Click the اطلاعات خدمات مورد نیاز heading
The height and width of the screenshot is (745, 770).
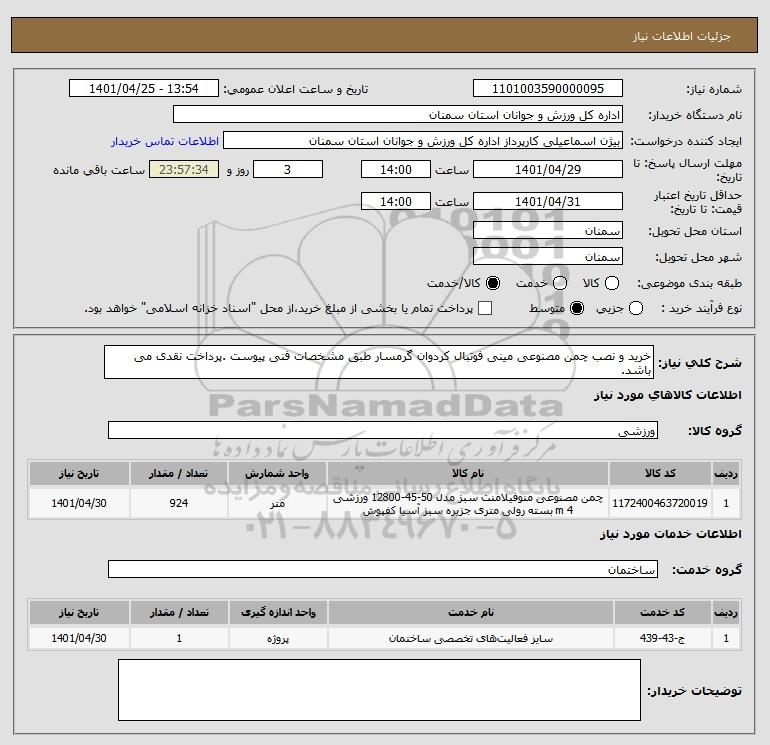(670, 534)
